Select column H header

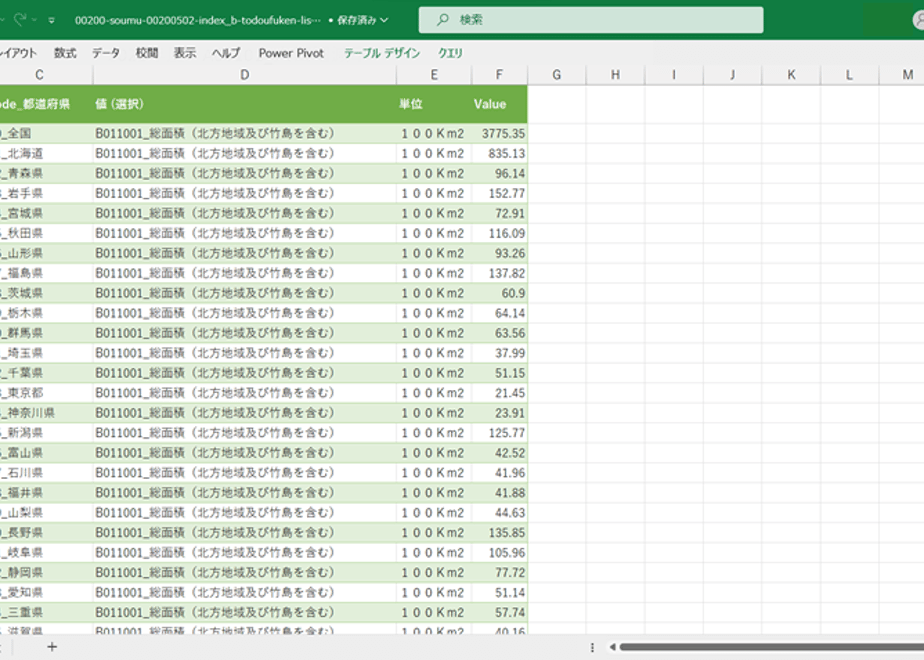point(615,75)
